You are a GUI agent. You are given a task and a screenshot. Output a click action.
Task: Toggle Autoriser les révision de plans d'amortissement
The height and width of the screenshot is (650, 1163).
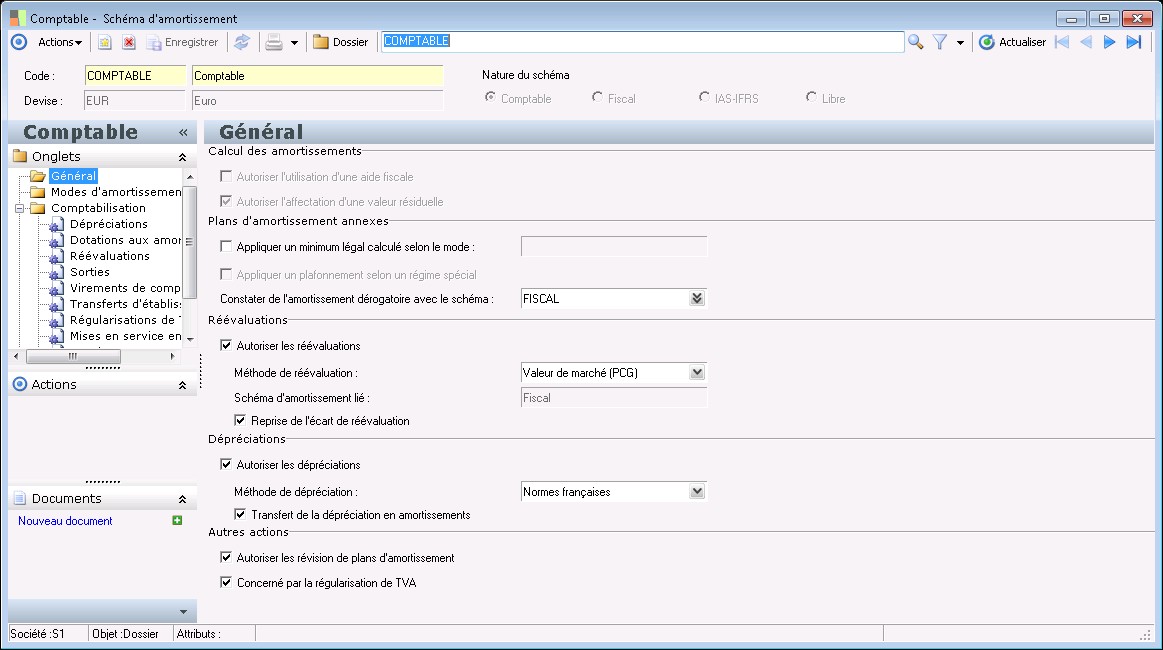coord(226,557)
